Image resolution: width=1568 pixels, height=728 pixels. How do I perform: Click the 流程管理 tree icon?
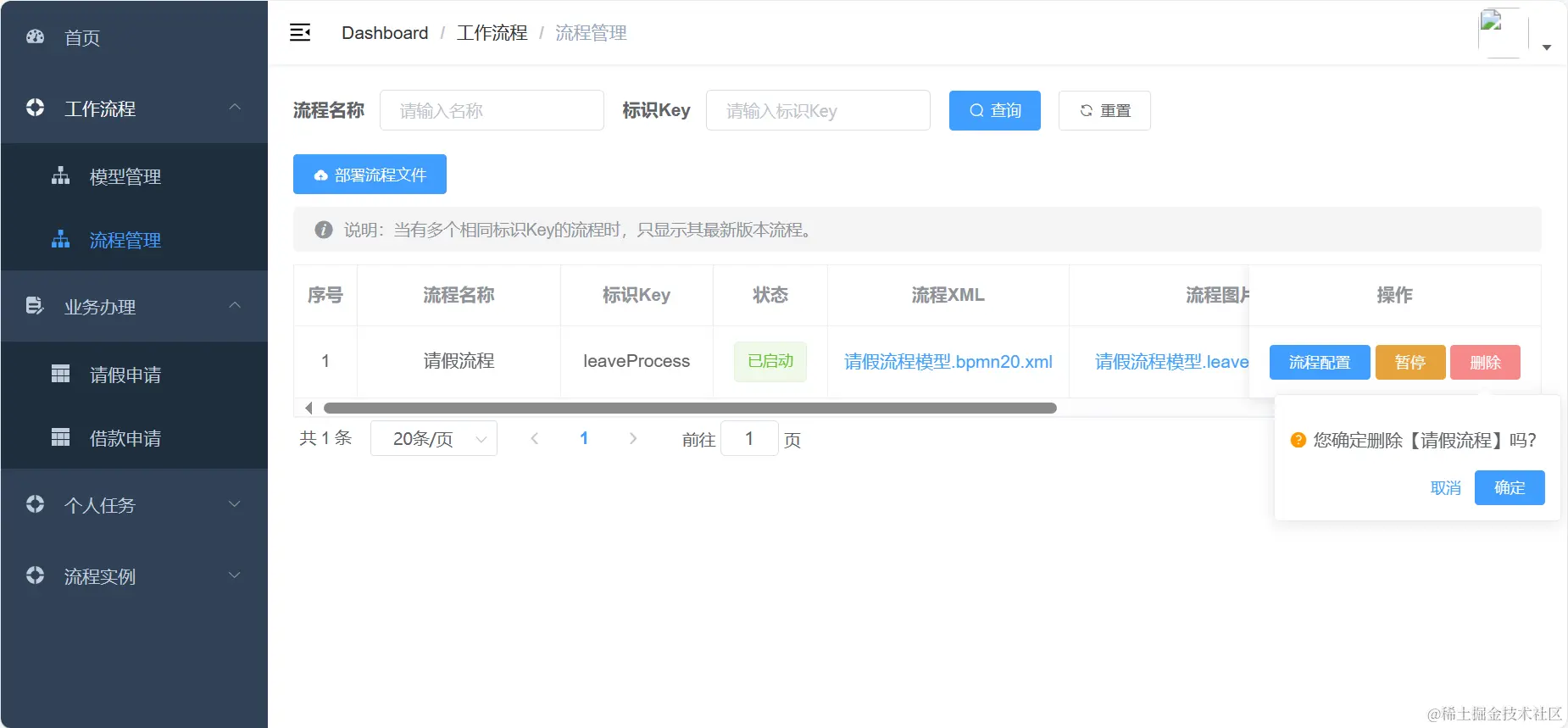coord(60,239)
